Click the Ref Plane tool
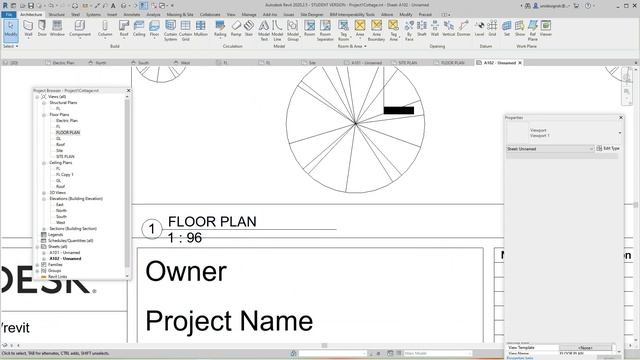Viewport: 640px width, 360px height. click(x=533, y=31)
